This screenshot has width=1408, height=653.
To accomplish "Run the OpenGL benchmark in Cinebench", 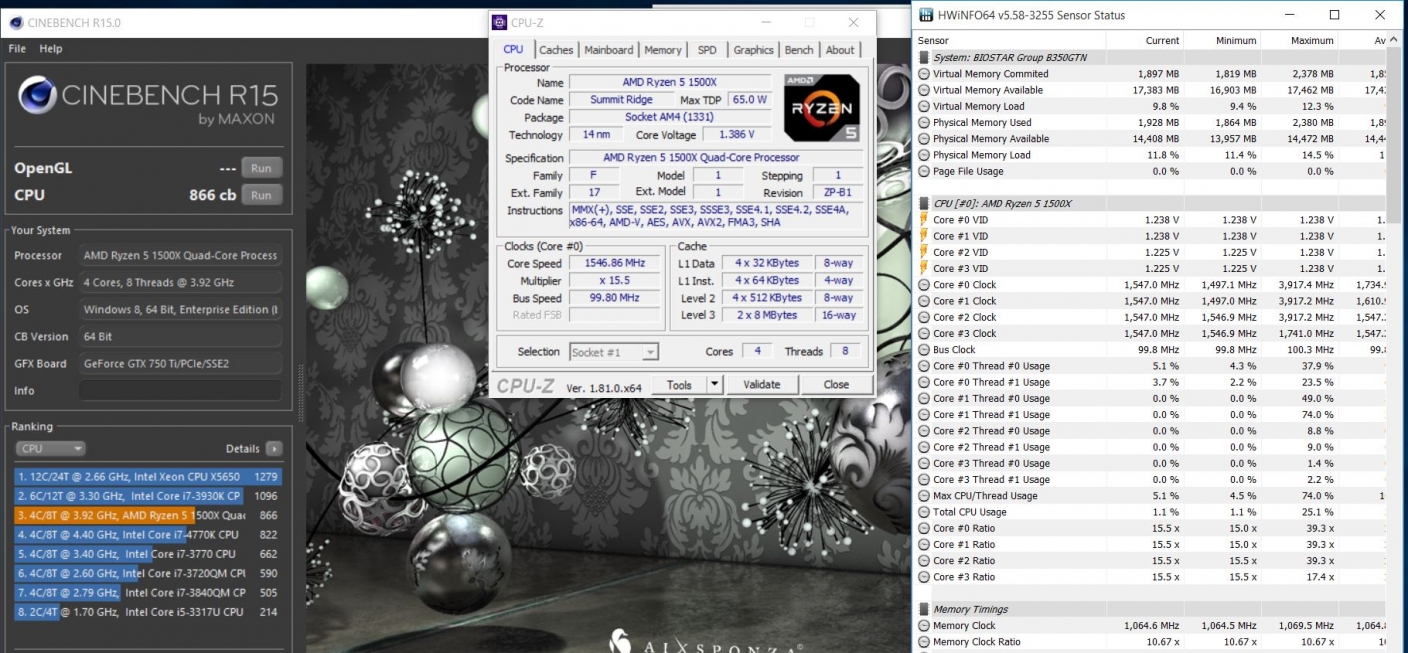I will pos(261,168).
